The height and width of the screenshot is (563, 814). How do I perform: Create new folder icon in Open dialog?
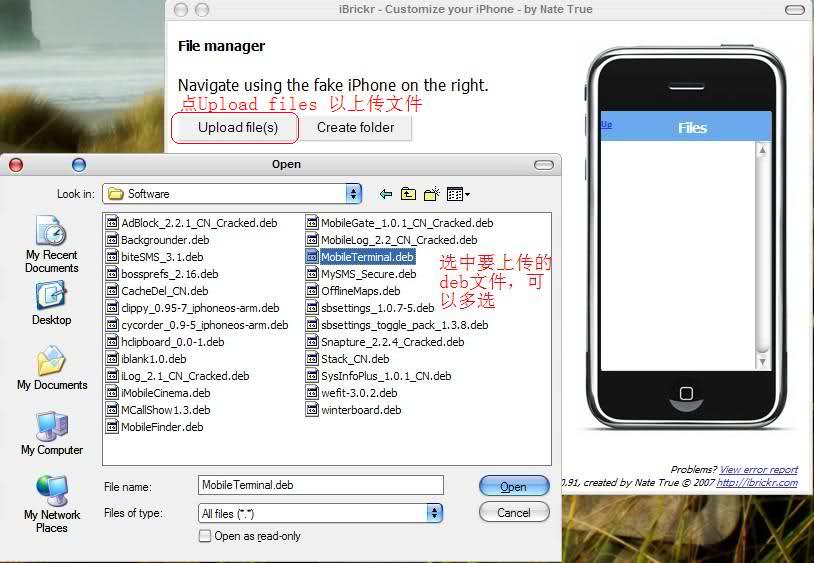[x=432, y=194]
